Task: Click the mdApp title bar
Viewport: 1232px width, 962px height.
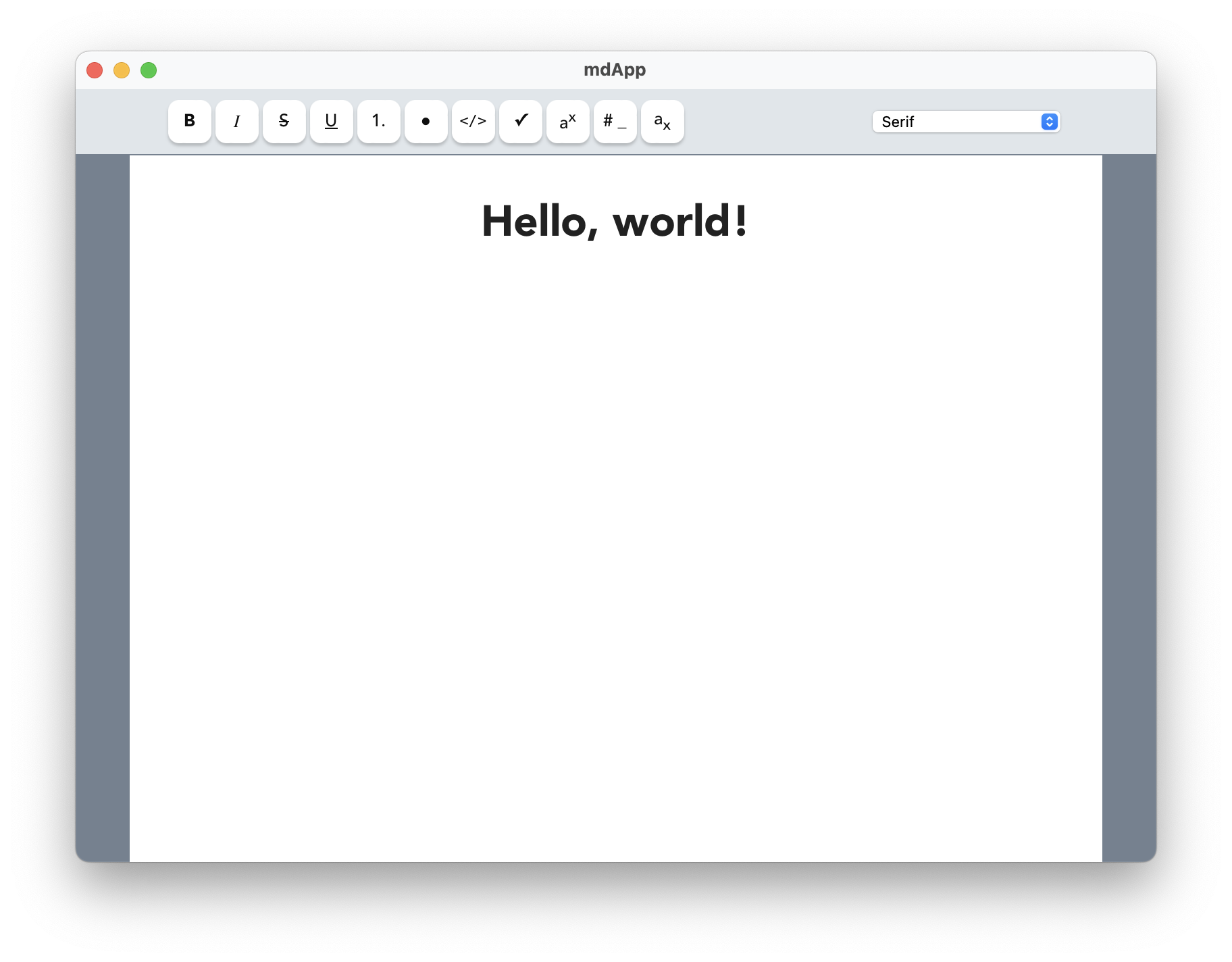Action: click(613, 69)
